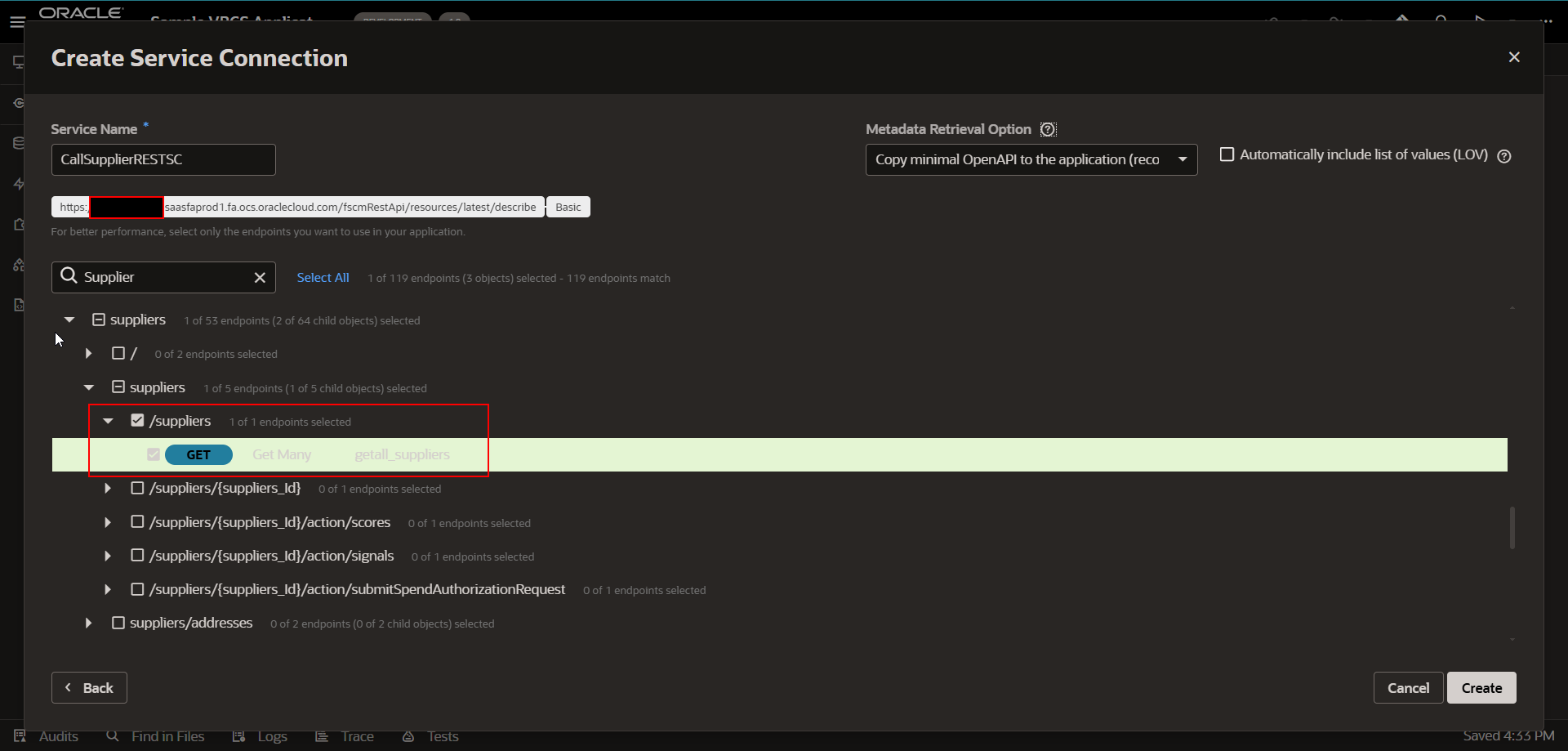Click "1 of 53 endpoints" suppliers summary
The width and height of the screenshot is (1568, 751).
pos(301,320)
